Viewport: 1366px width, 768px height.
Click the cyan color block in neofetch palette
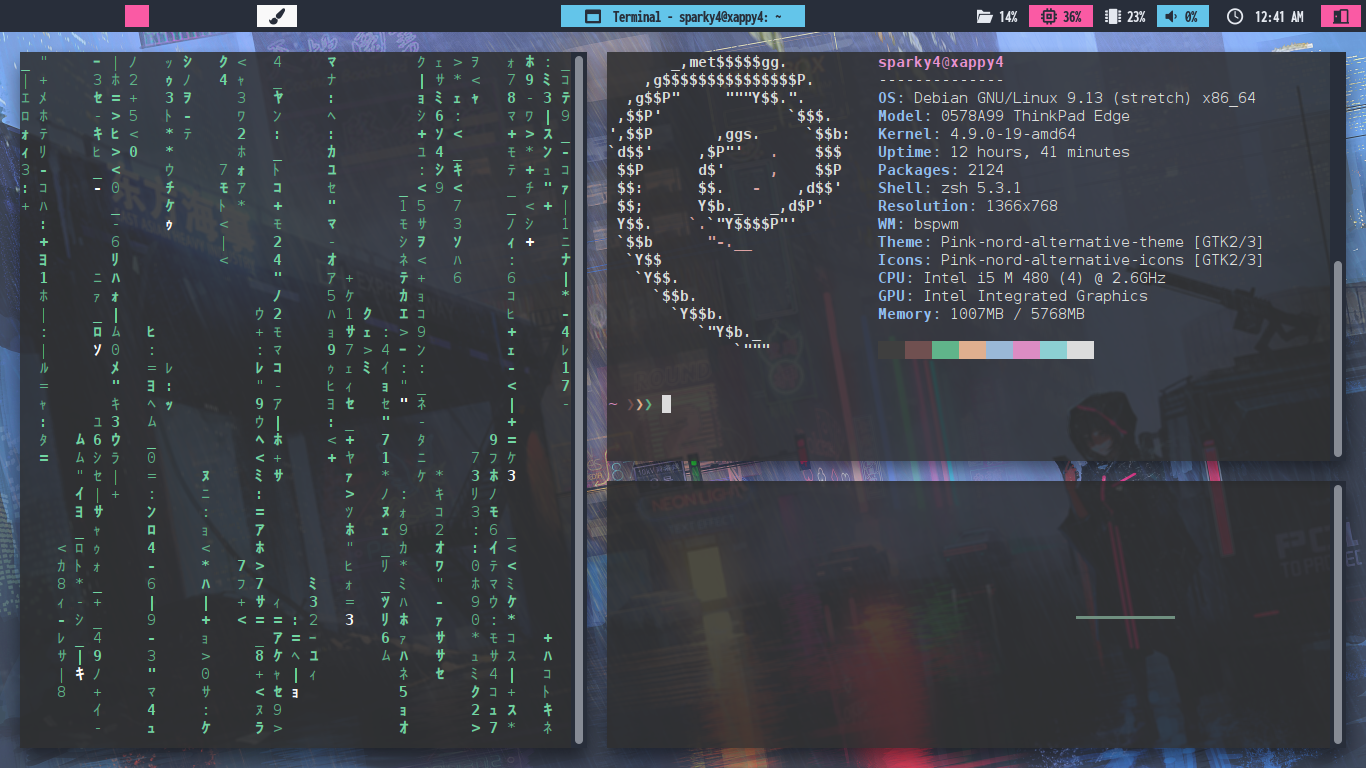click(1053, 350)
